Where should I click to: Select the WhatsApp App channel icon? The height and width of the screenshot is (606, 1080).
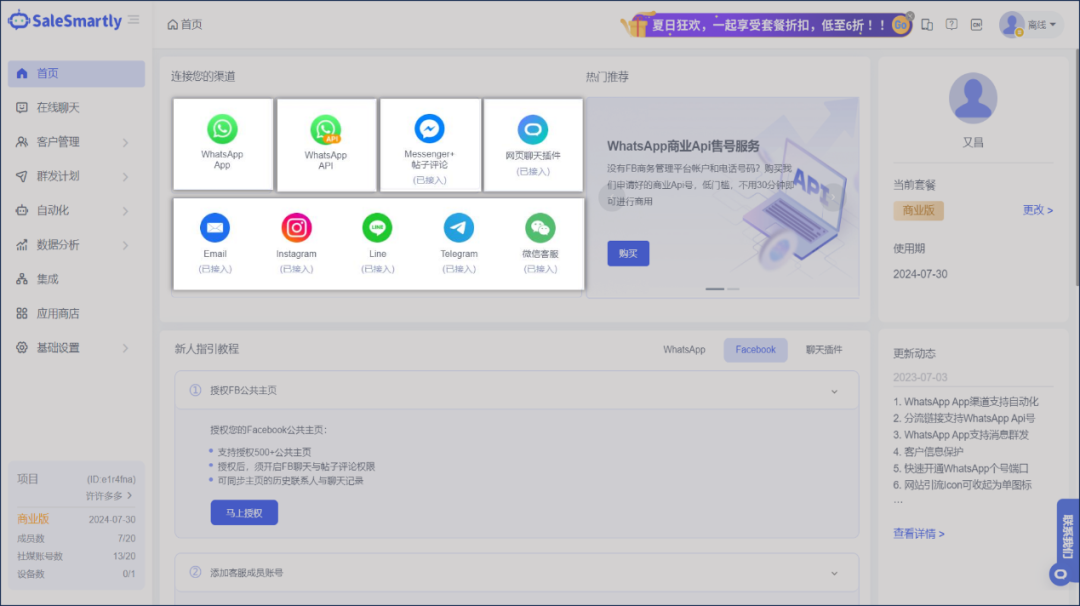click(x=222, y=130)
